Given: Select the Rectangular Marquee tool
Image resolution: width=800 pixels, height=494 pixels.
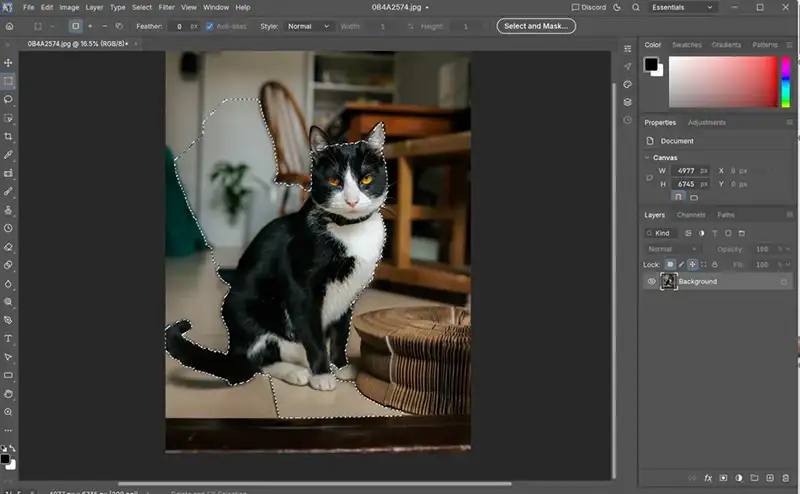Looking at the screenshot, I should 8,81.
